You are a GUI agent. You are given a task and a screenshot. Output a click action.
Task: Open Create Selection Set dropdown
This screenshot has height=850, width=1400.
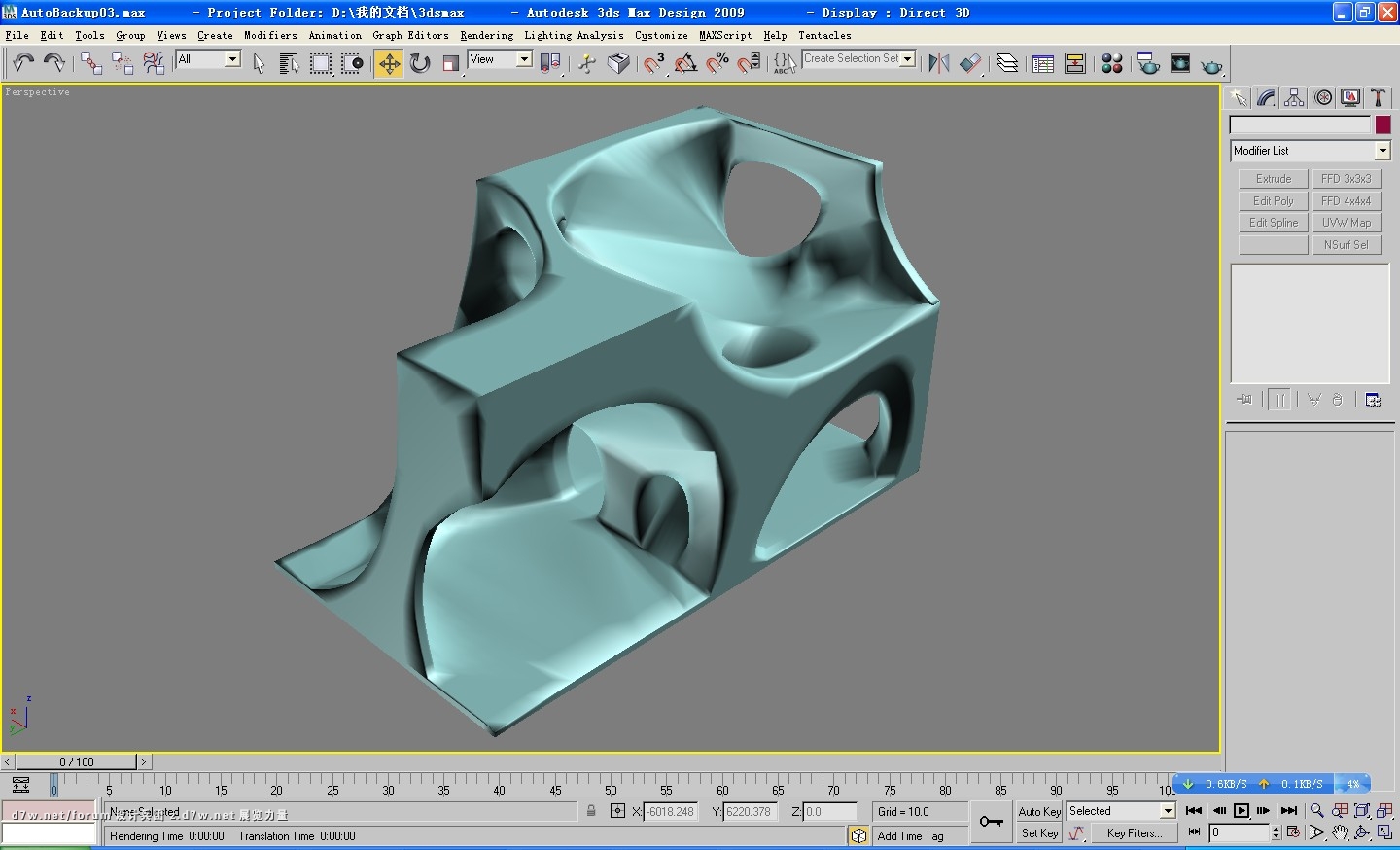pyautogui.click(x=908, y=58)
